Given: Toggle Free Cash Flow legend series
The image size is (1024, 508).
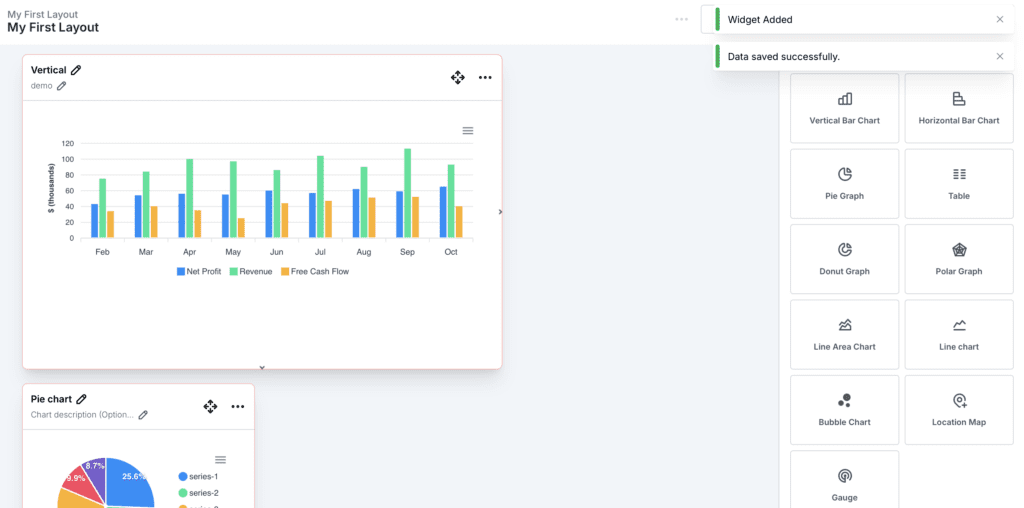Looking at the screenshot, I should pyautogui.click(x=314, y=271).
